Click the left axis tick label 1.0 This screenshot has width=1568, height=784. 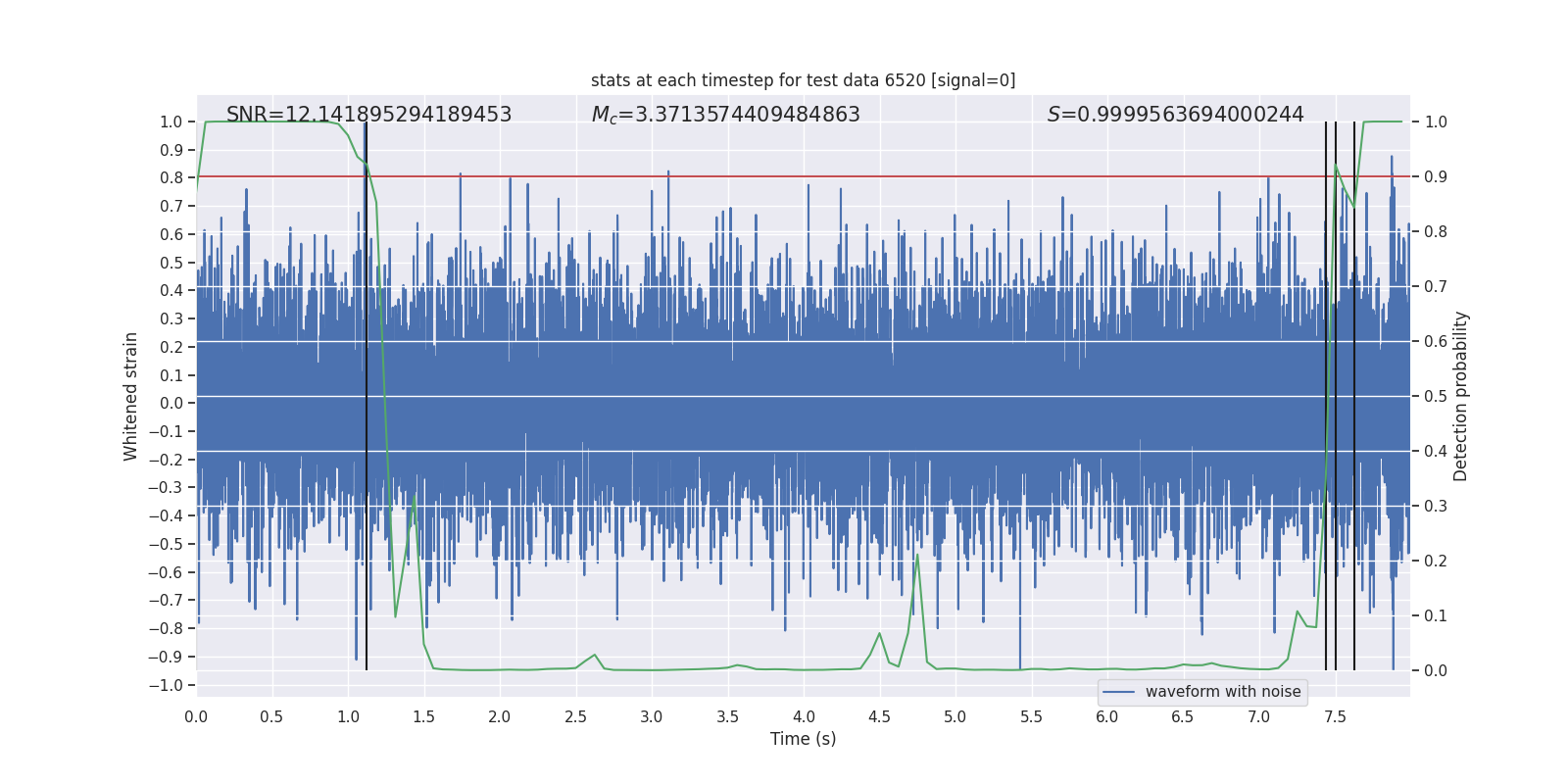point(171,122)
